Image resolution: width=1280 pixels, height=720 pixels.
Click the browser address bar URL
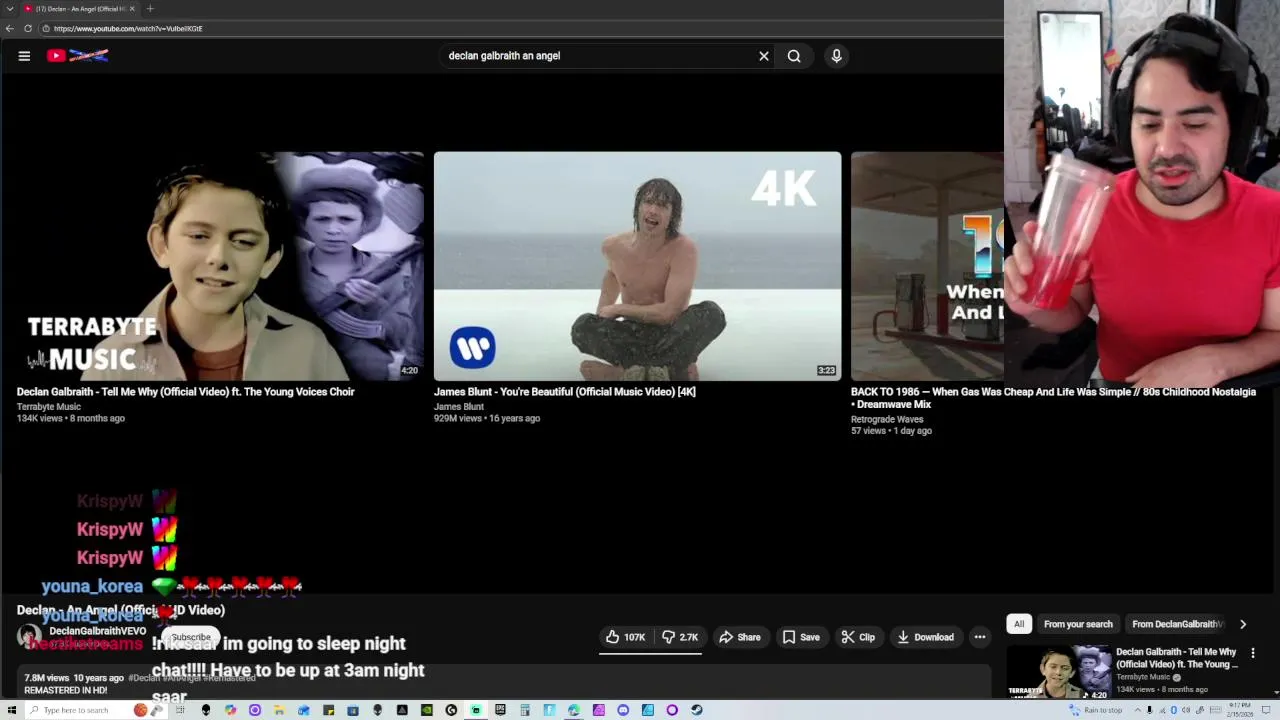tap(128, 29)
